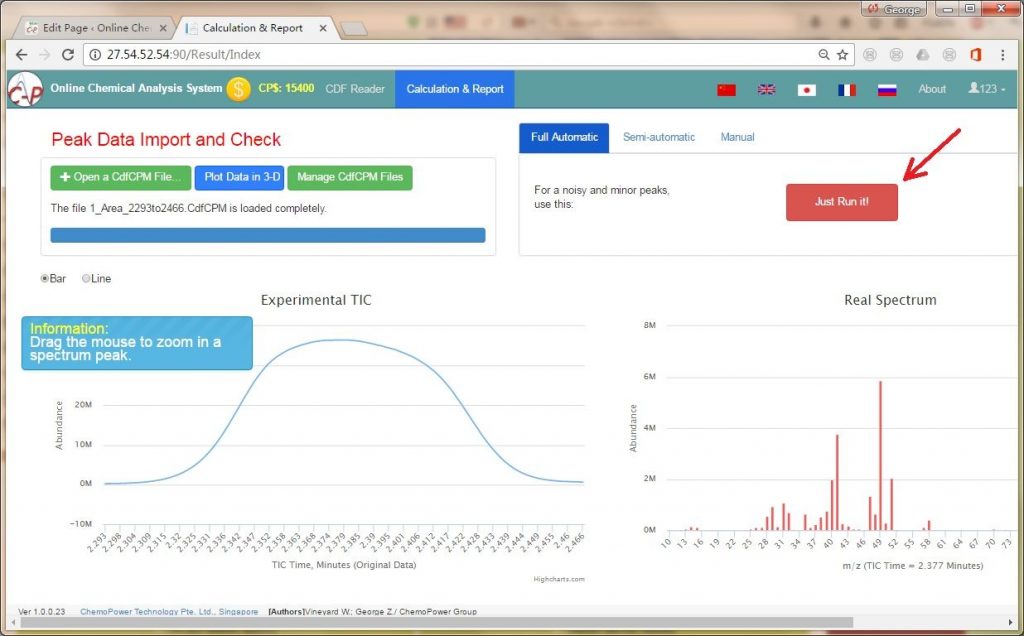
Task: Bookmark page with the star icon
Action: pyautogui.click(x=842, y=55)
